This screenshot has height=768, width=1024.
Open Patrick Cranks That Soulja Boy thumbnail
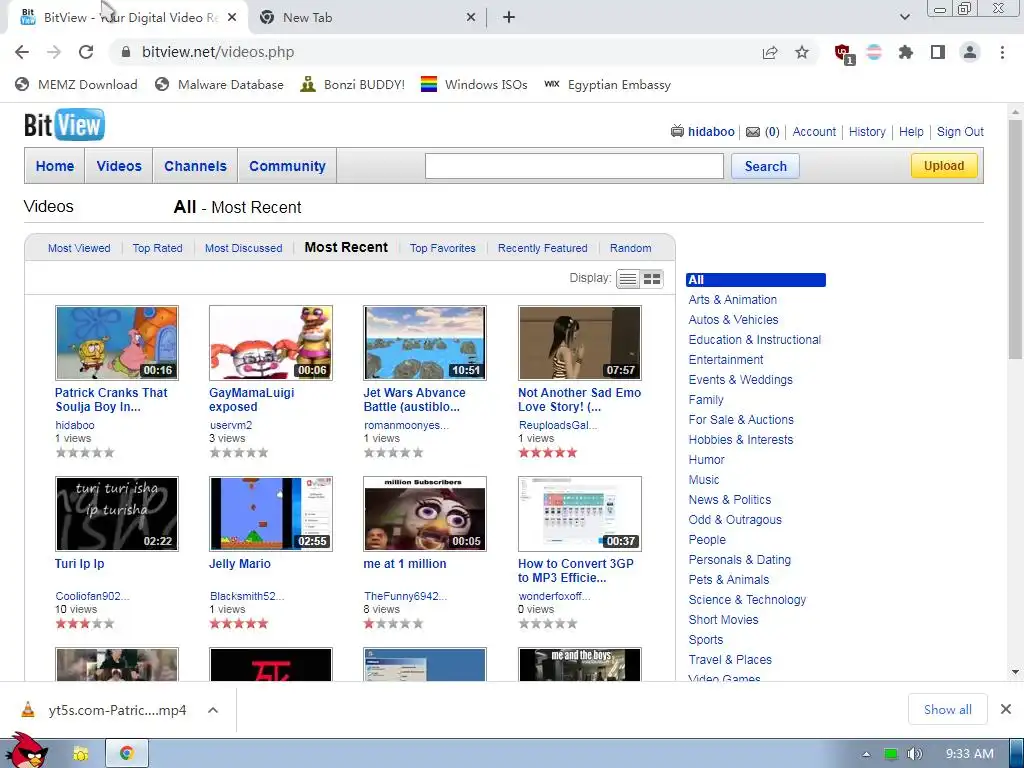coord(117,343)
